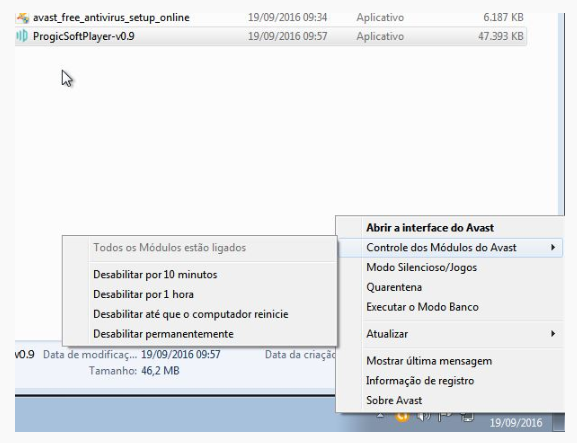Click 19/09/2016 09:57 in file list row

[x=287, y=36]
